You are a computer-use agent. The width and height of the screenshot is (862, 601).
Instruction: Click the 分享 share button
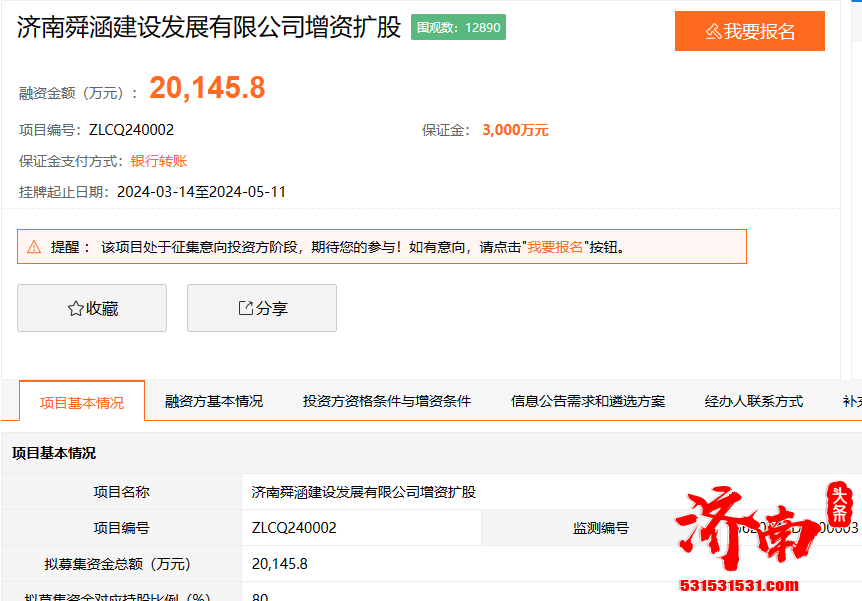(261, 308)
